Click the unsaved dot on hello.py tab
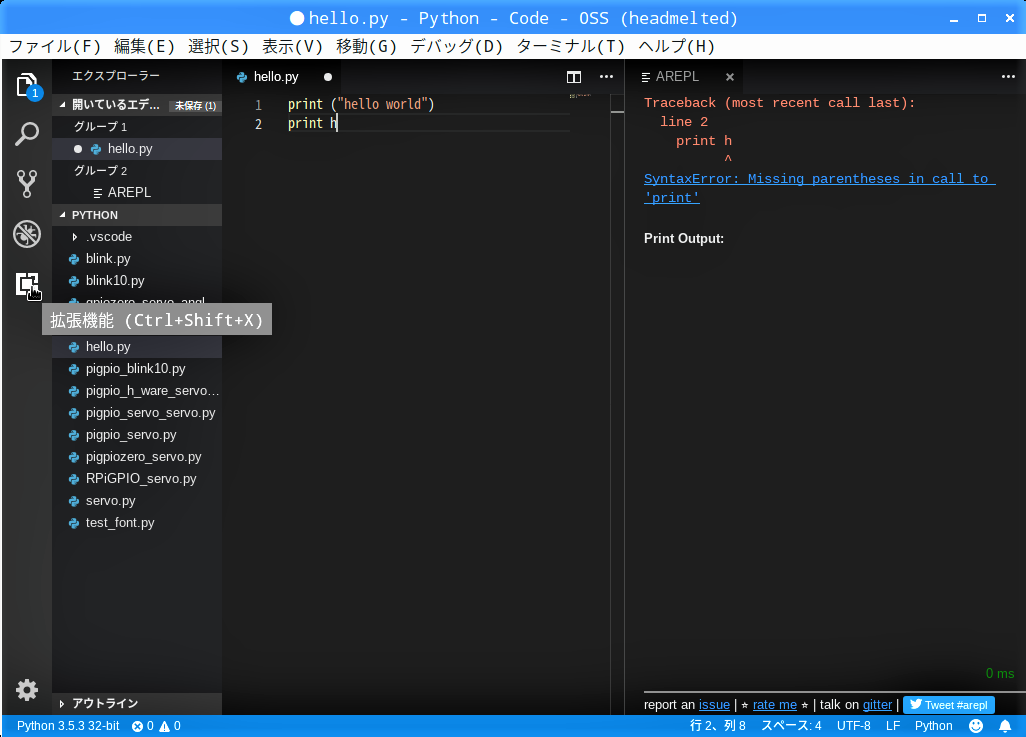Viewport: 1026px width, 737px height. click(328, 77)
